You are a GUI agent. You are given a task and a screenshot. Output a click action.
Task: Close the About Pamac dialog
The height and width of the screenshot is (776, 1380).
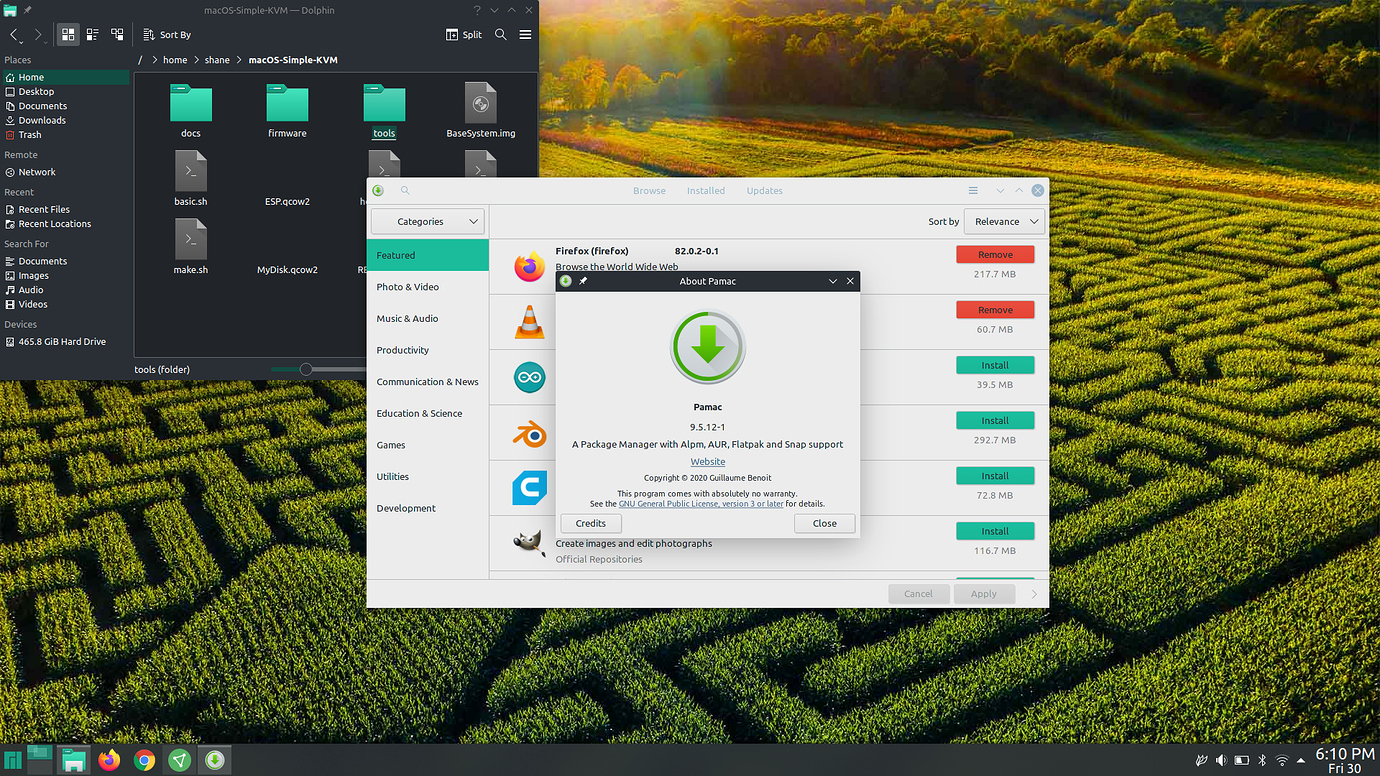(825, 523)
